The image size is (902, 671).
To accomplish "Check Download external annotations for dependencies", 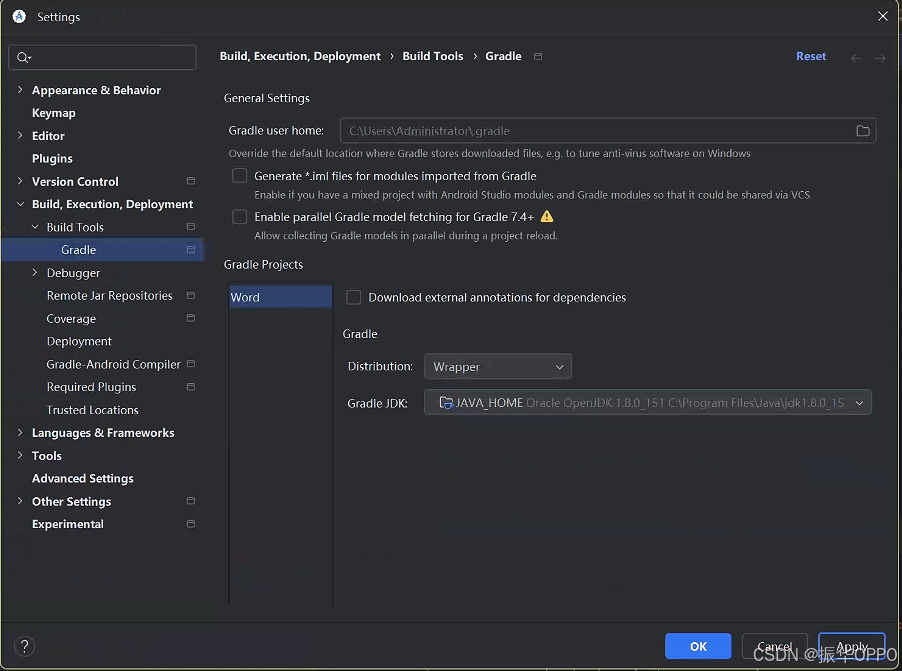I will (x=353, y=297).
